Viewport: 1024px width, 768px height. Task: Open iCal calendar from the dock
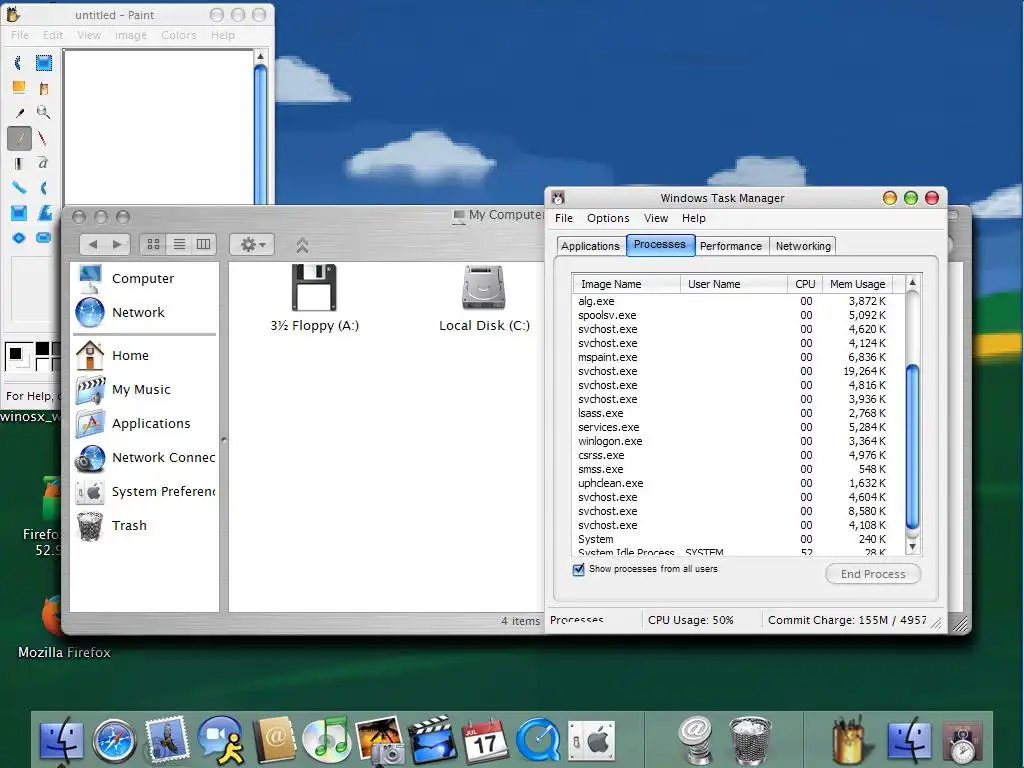click(485, 741)
